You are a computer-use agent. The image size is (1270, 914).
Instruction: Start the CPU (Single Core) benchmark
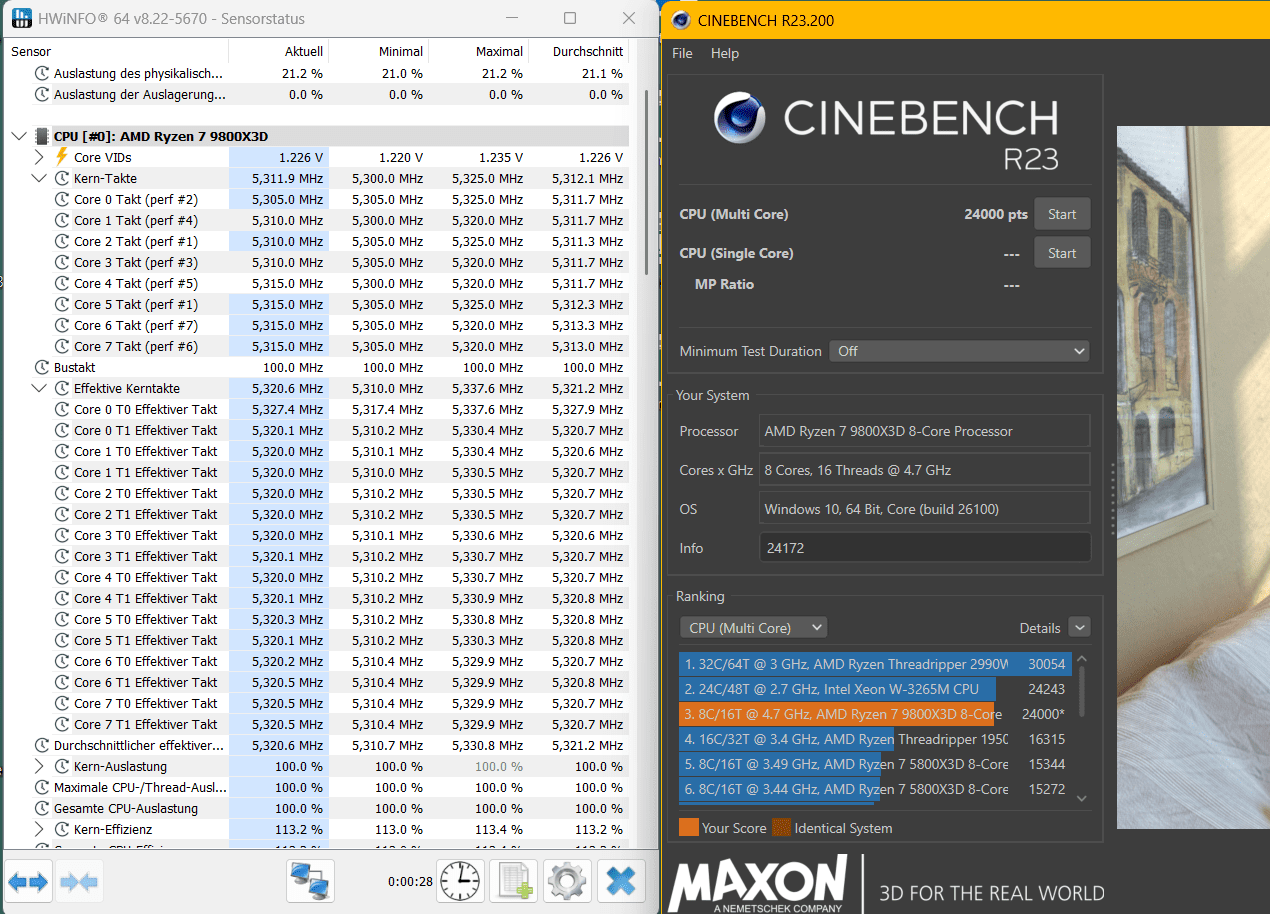point(1062,253)
